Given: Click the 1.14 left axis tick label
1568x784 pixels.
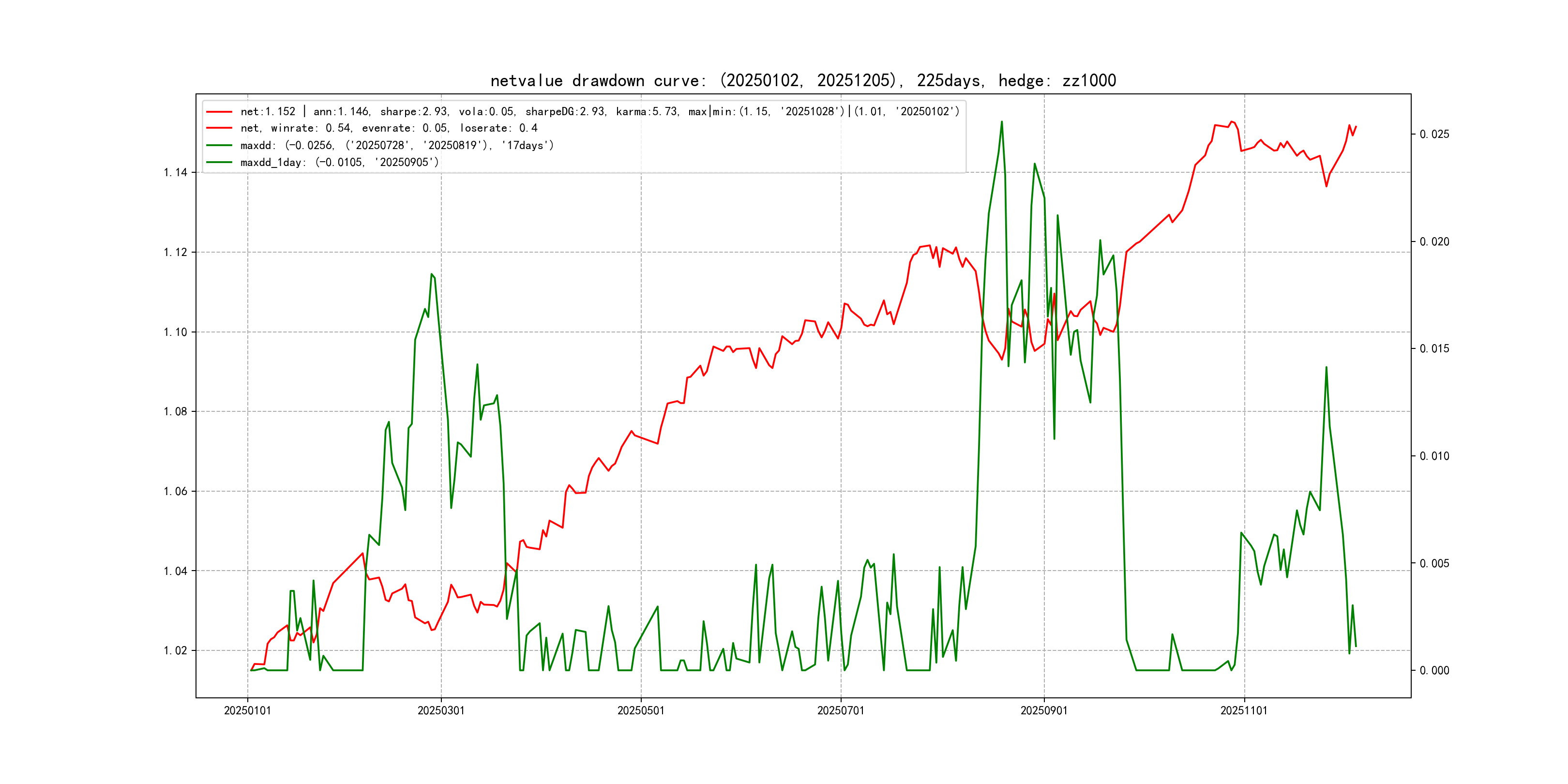Looking at the screenshot, I should (175, 173).
